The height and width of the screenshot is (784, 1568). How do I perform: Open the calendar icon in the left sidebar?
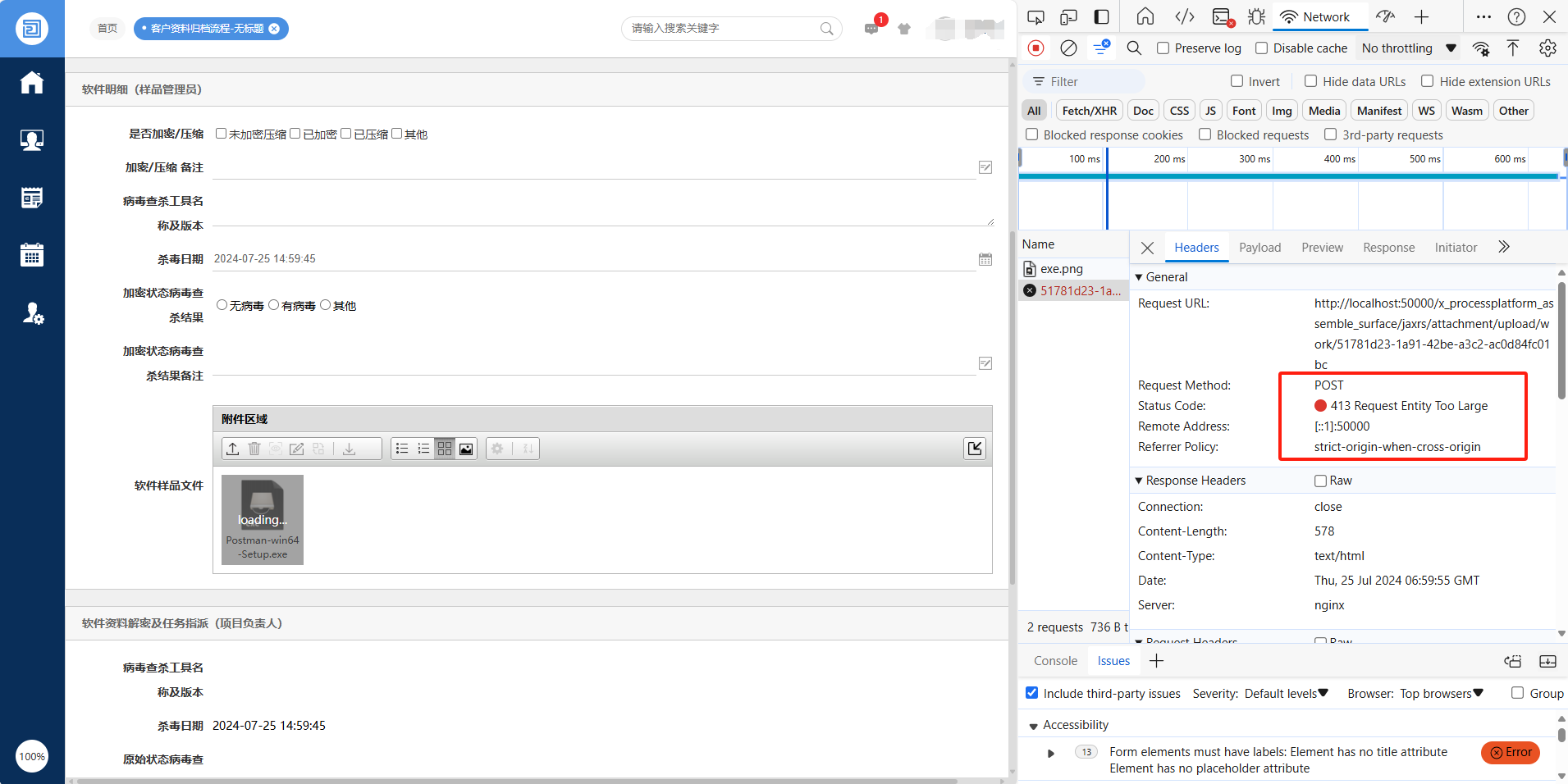point(32,255)
